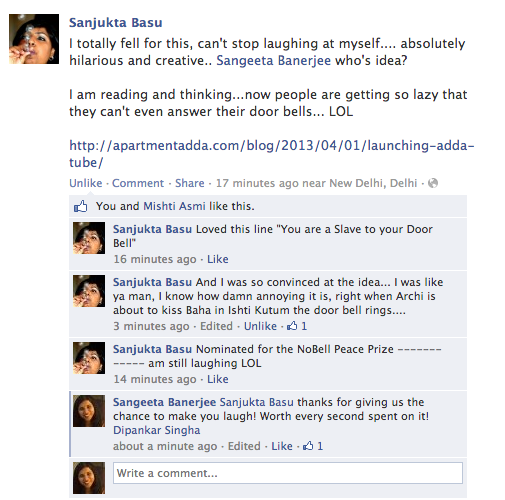Open the apartmentadda.com blog link
505x500 pixels.
(x=271, y=154)
